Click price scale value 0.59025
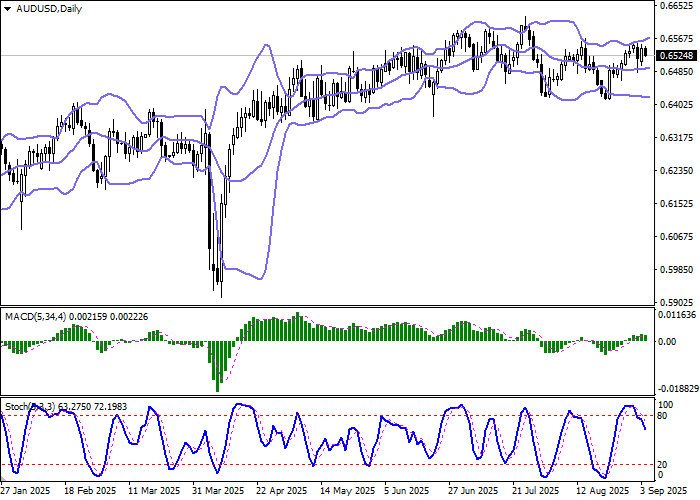The image size is (700, 500). click(677, 303)
